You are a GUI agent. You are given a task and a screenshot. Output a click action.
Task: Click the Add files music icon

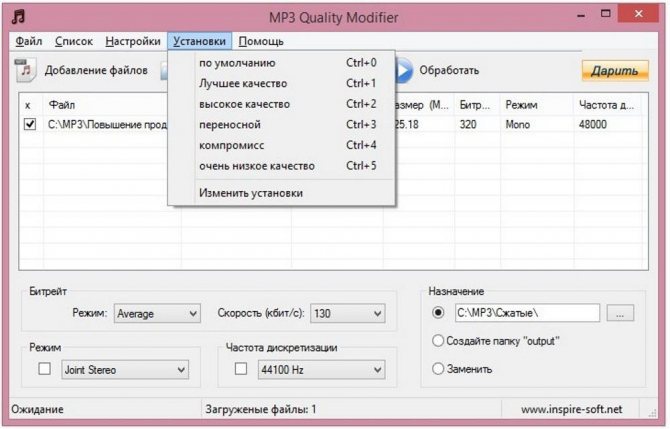(26, 70)
